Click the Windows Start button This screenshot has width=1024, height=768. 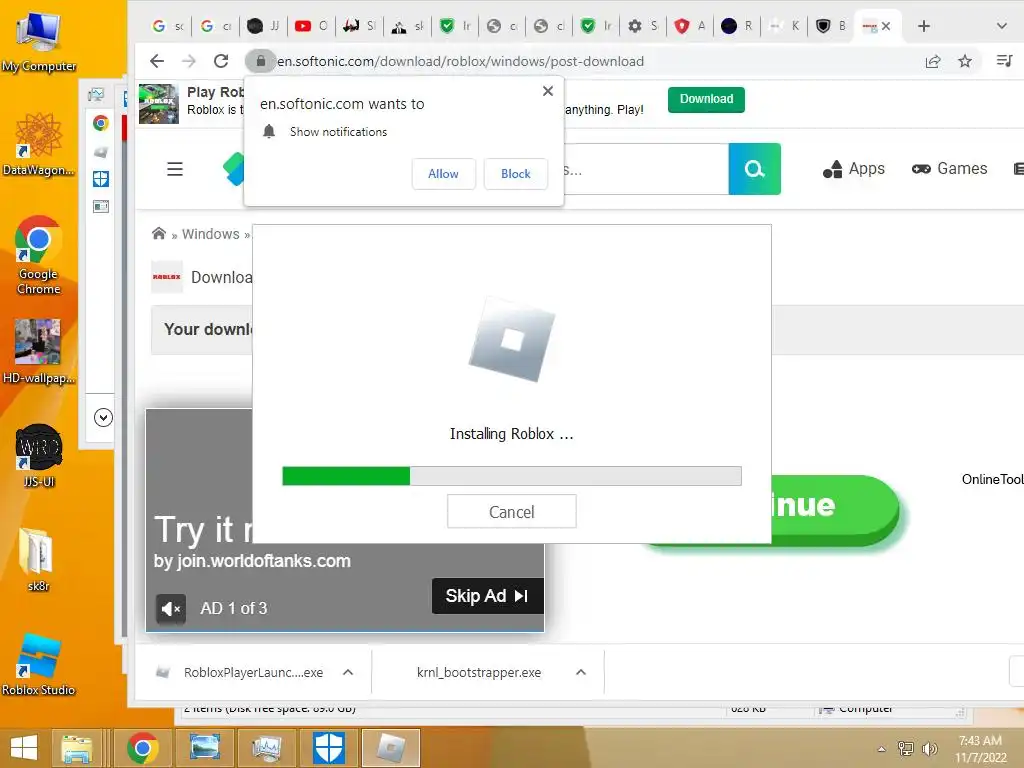[24, 748]
